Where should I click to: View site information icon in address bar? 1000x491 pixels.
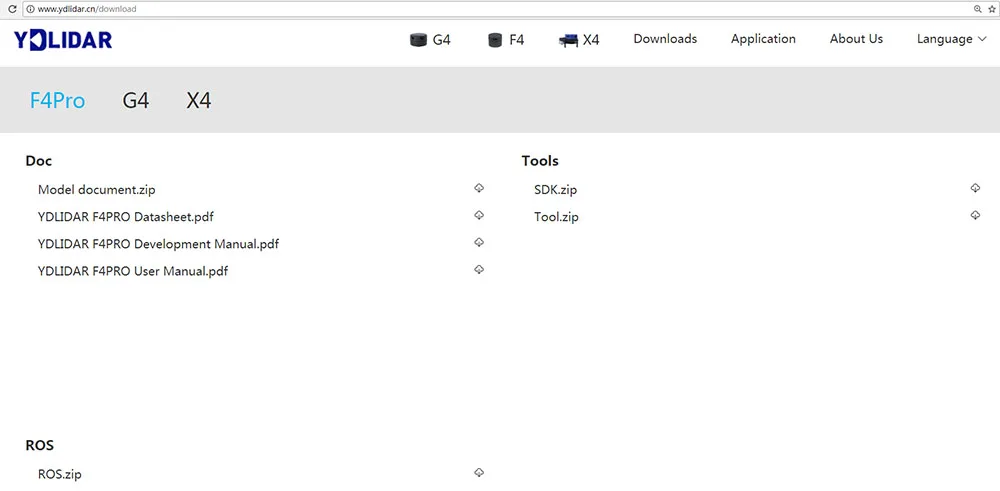point(29,9)
